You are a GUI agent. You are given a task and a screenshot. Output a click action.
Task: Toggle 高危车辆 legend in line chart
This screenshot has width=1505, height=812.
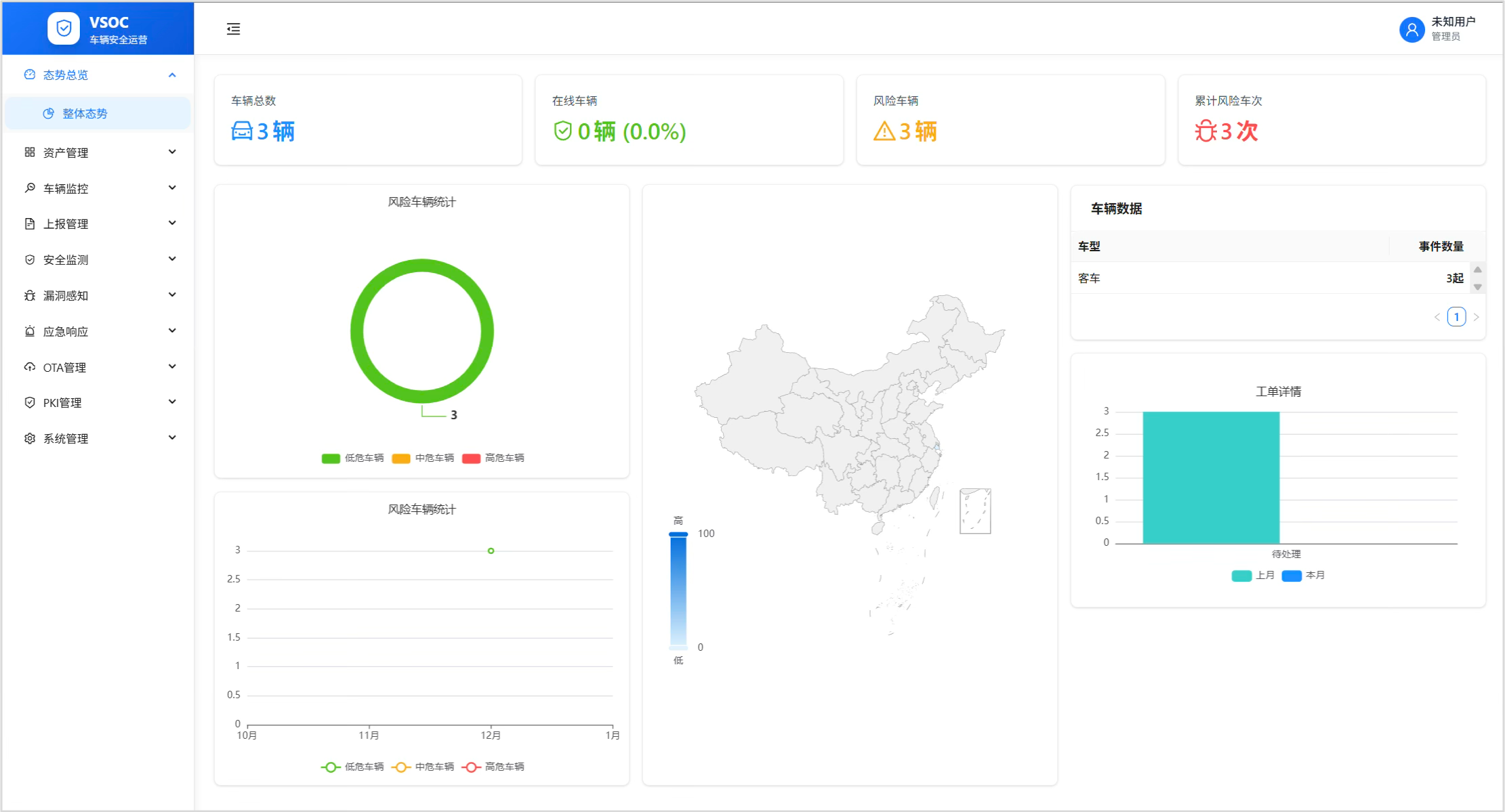pyautogui.click(x=495, y=767)
